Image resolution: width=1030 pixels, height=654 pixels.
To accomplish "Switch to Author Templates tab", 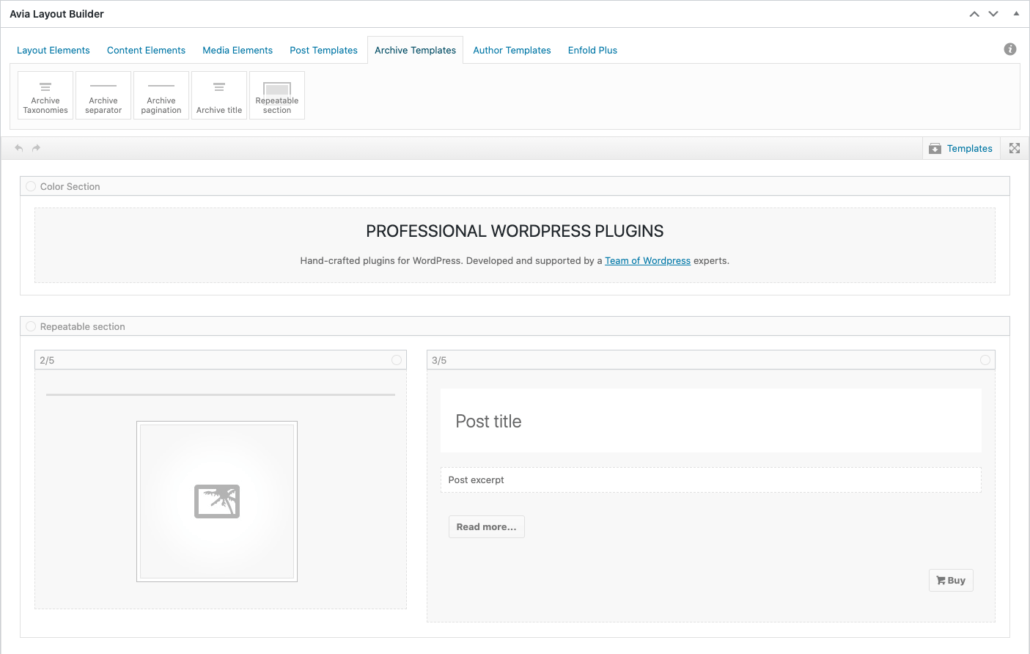I will point(512,50).
